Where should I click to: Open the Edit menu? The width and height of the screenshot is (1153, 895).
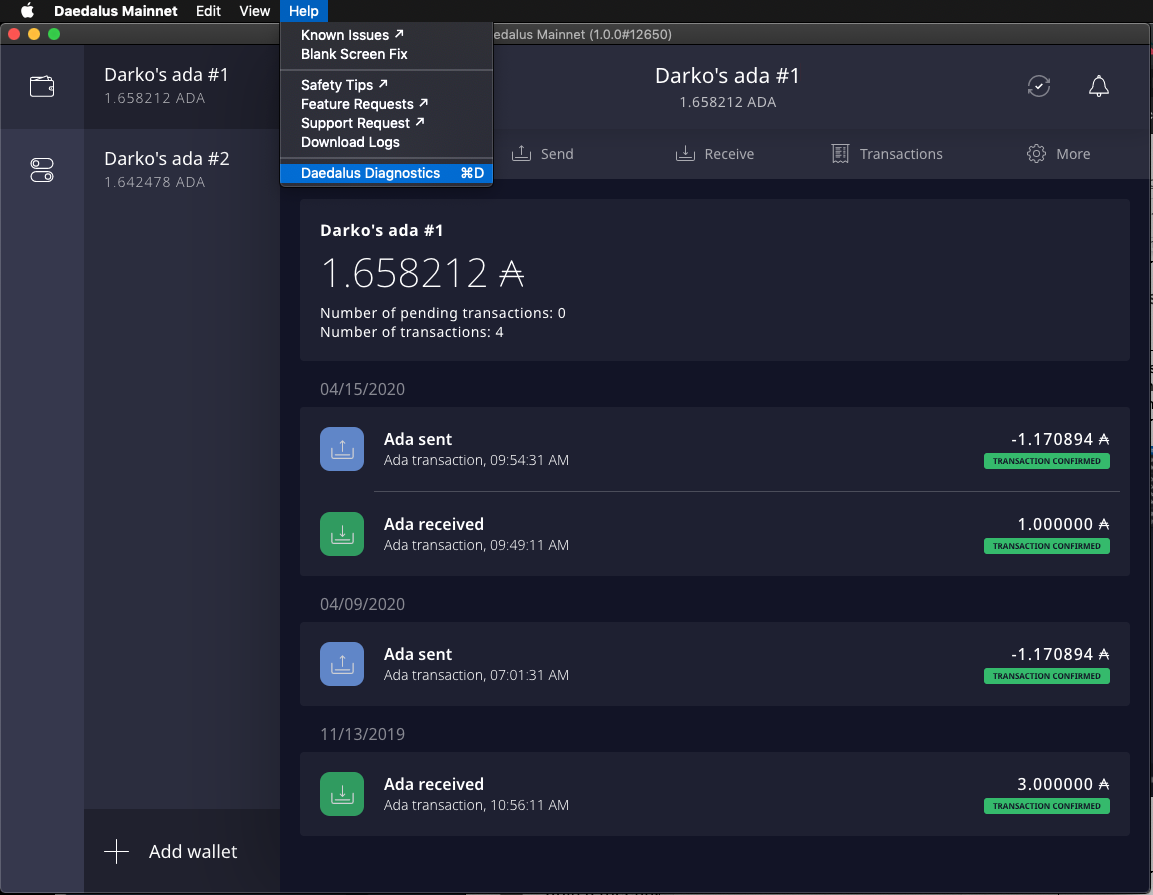click(x=208, y=11)
